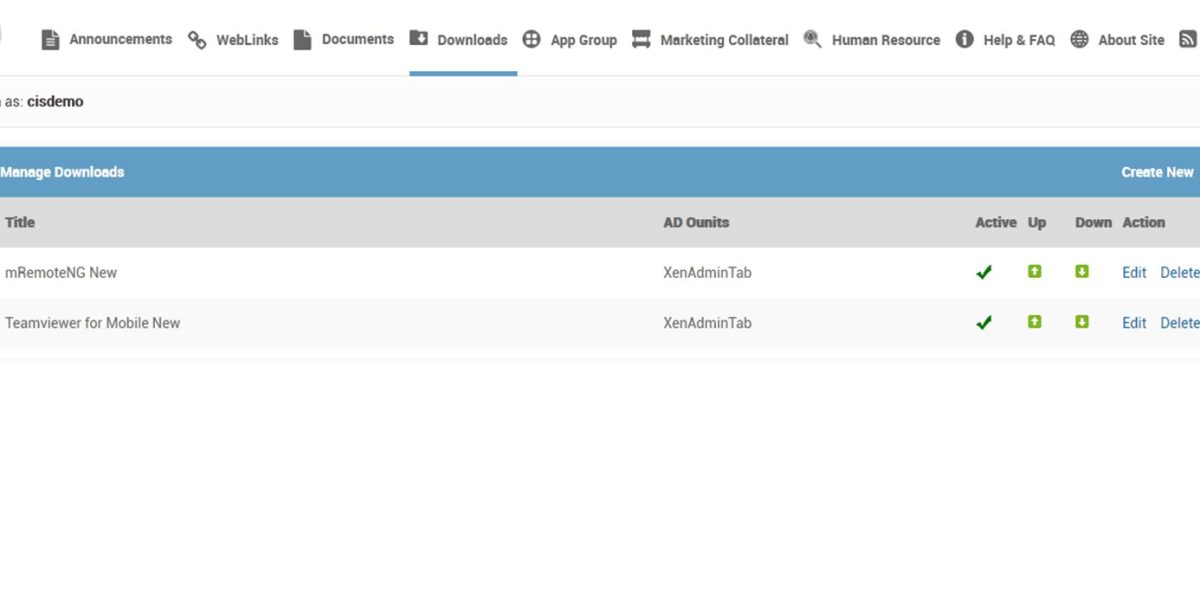The image size is (1200, 600).
Task: Click the Documents file icon
Action: [302, 39]
